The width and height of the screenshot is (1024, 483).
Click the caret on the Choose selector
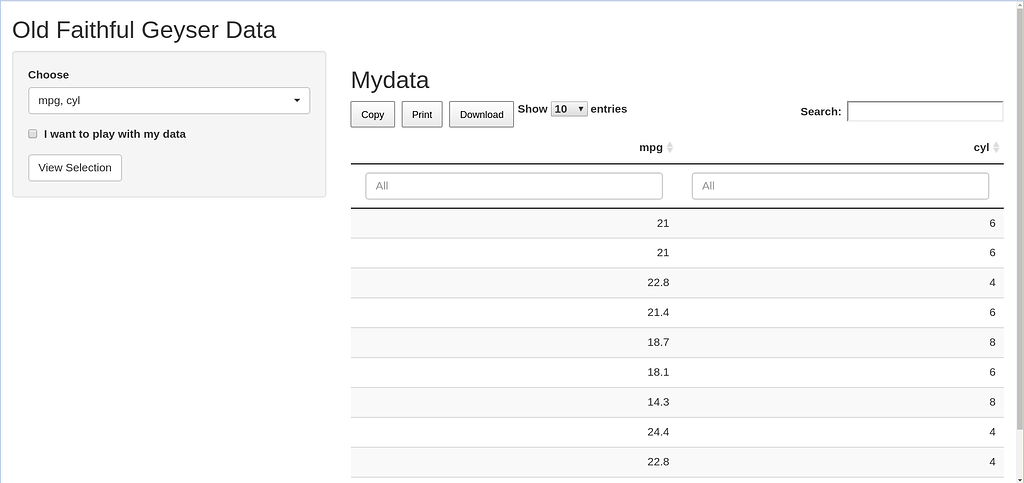tap(297, 101)
